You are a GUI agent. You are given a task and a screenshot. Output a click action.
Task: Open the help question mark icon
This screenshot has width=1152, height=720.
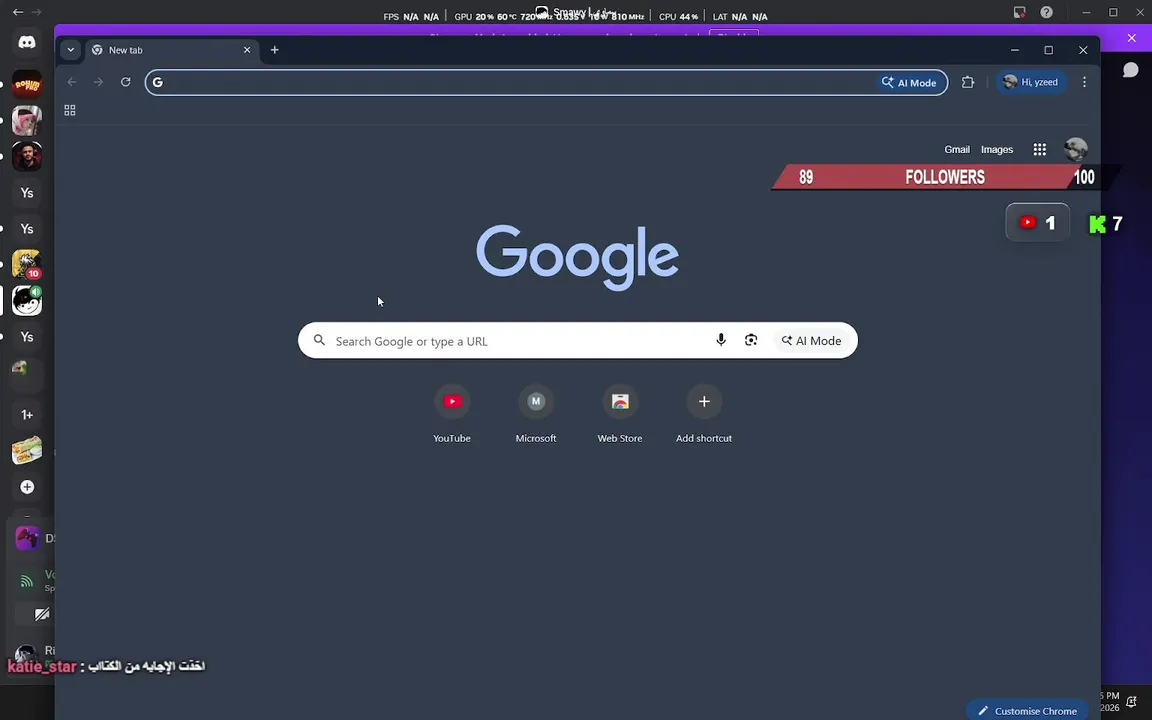(1046, 12)
